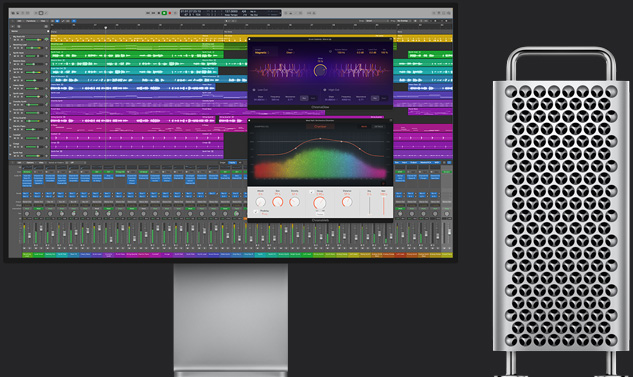Click the Wet level slider in ChromaVerb

(x=384, y=206)
